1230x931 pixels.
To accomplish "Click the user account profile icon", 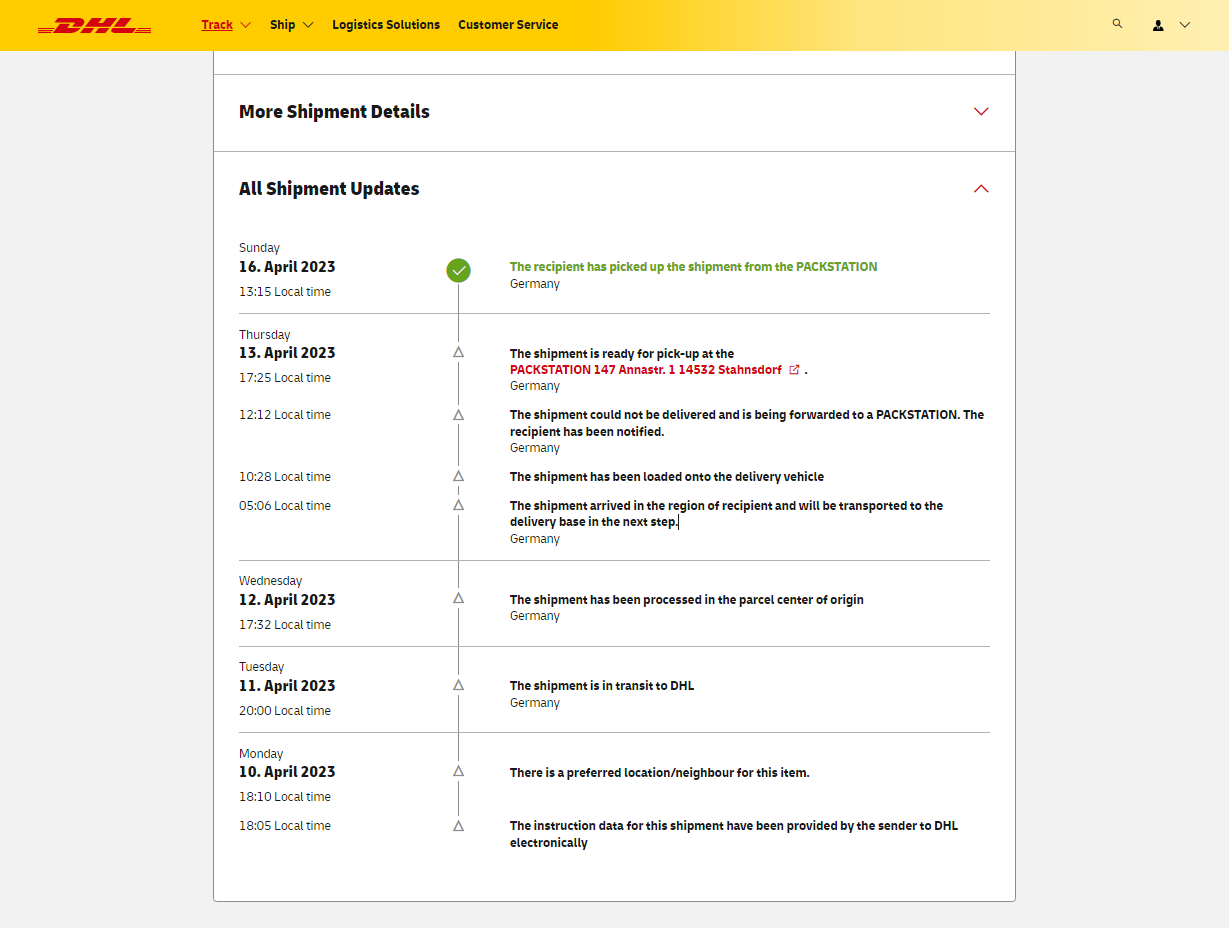I will (1158, 25).
